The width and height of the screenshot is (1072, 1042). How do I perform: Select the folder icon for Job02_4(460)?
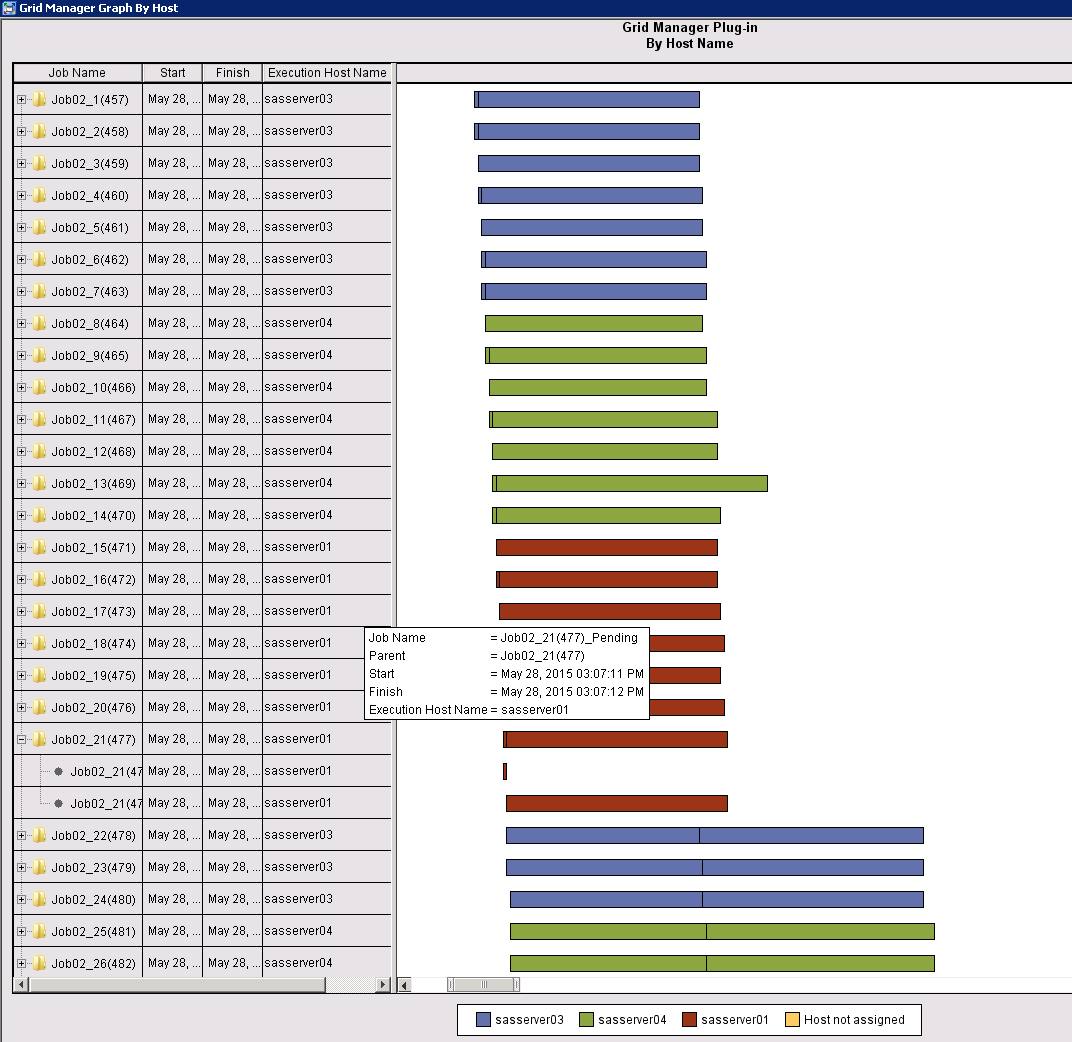40,196
